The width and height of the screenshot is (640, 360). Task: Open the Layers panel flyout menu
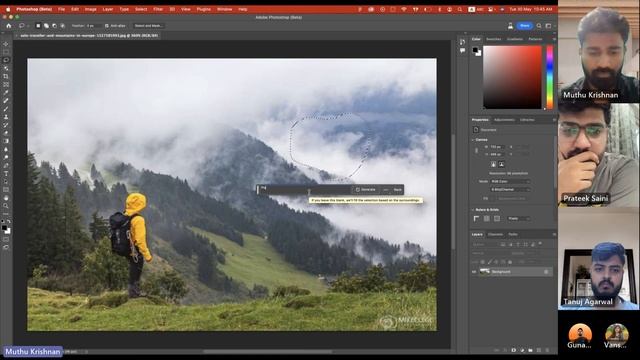pos(554,235)
